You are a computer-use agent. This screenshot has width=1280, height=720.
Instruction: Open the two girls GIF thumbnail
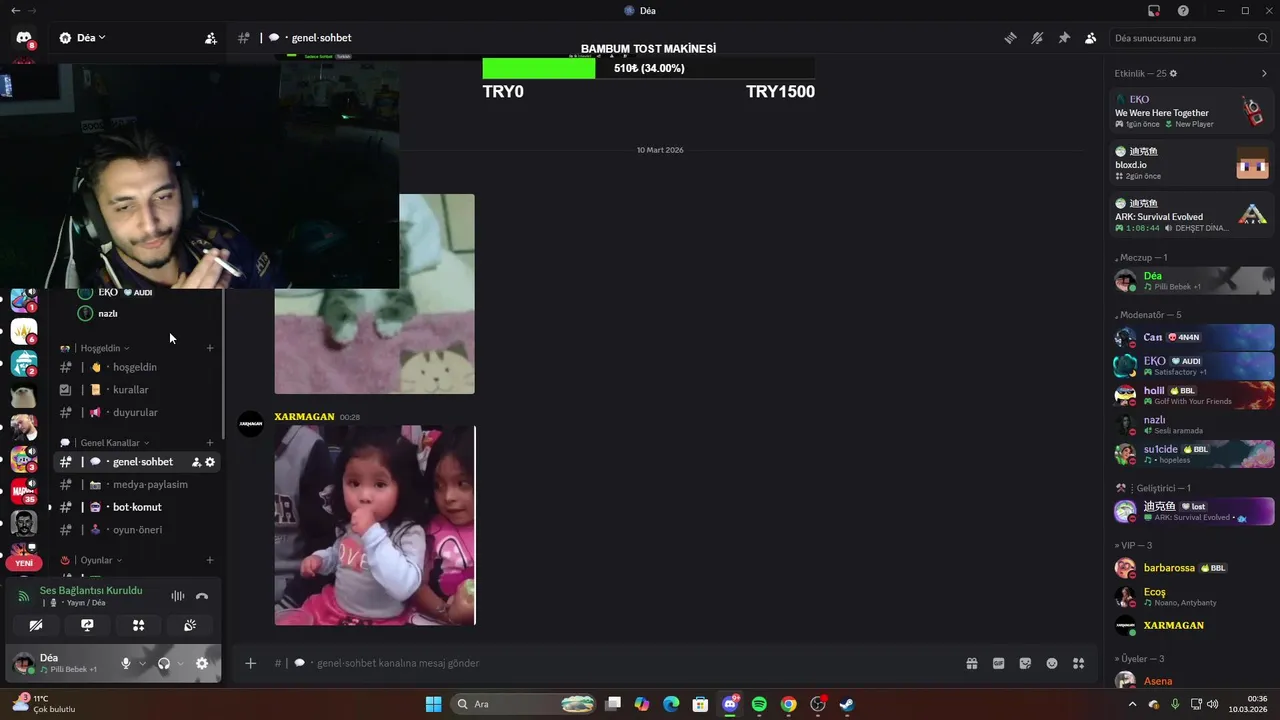[x=375, y=525]
